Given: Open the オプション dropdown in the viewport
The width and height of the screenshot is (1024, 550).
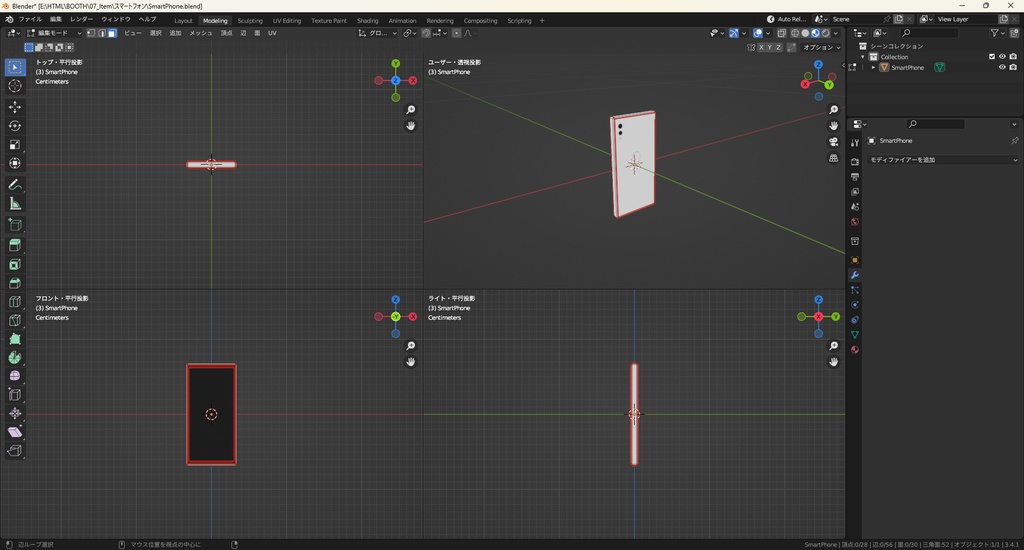Looking at the screenshot, I should (820, 47).
